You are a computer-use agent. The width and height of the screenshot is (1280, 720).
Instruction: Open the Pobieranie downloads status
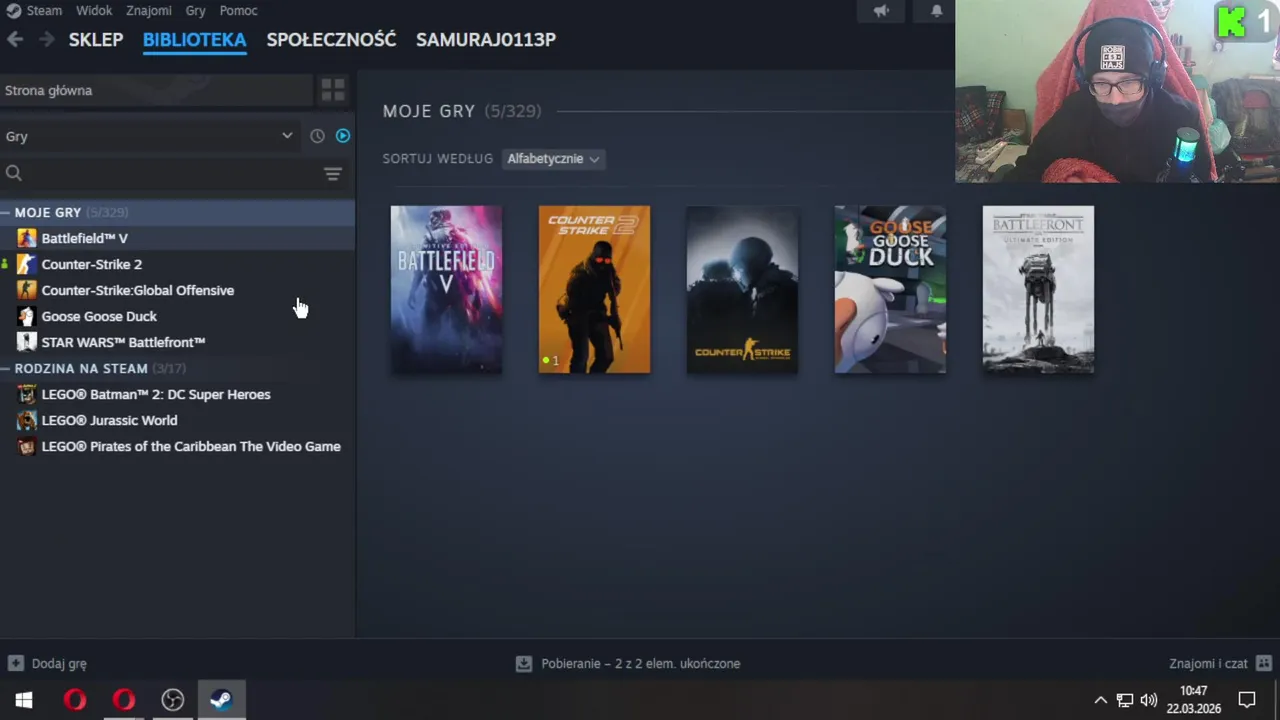click(x=640, y=663)
